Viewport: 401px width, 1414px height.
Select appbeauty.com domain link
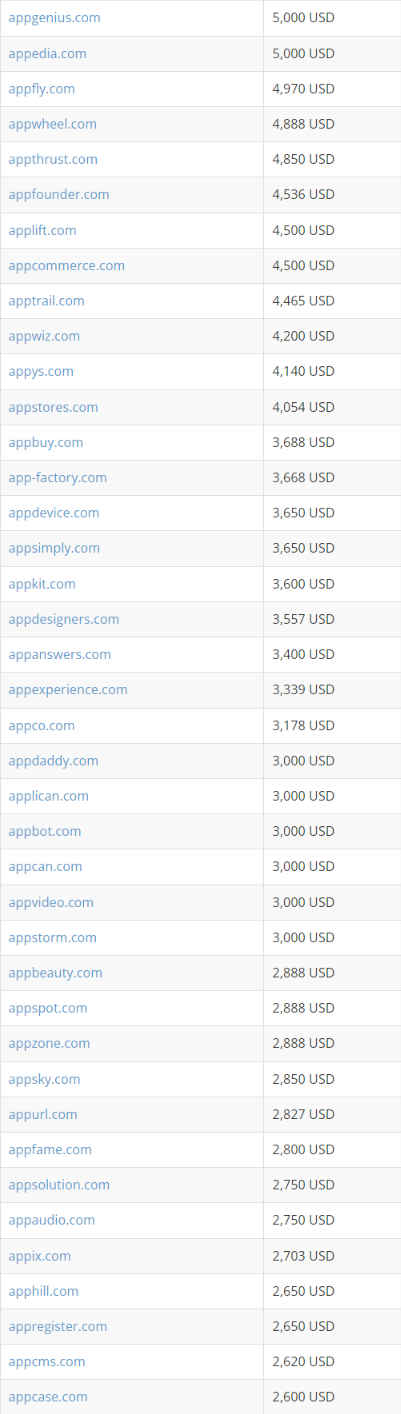point(55,972)
